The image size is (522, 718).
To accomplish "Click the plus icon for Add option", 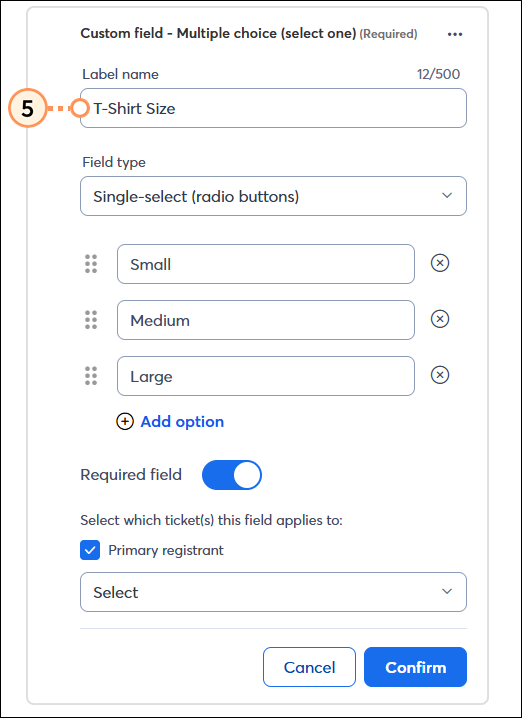I will click(x=125, y=422).
